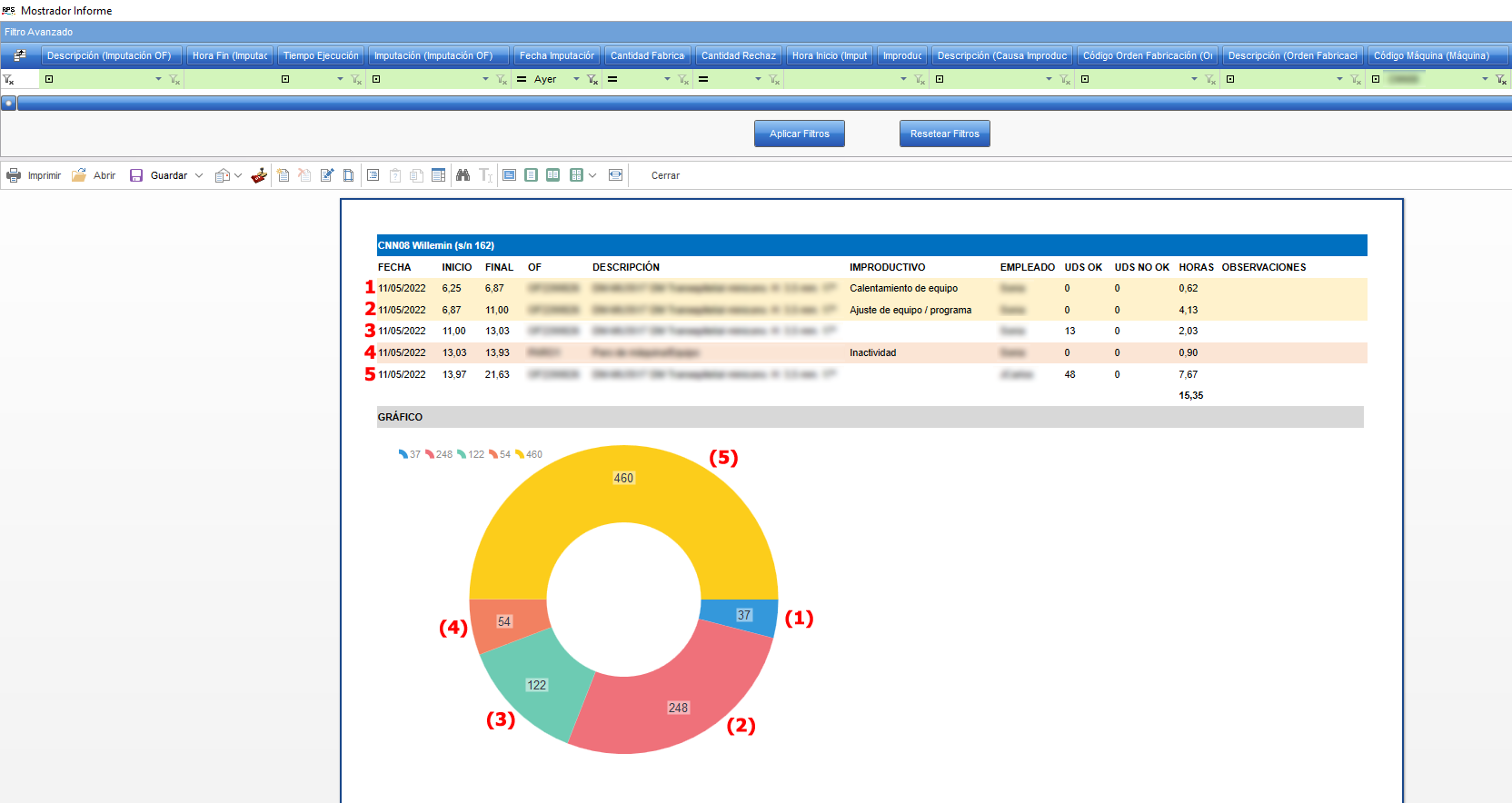Click the blue legend swatch for 37
Image resolution: width=1512 pixels, height=803 pixels.
point(403,454)
